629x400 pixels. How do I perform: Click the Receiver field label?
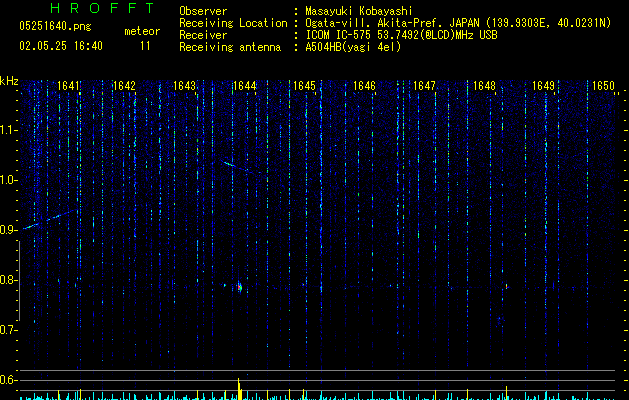pyautogui.click(x=203, y=35)
